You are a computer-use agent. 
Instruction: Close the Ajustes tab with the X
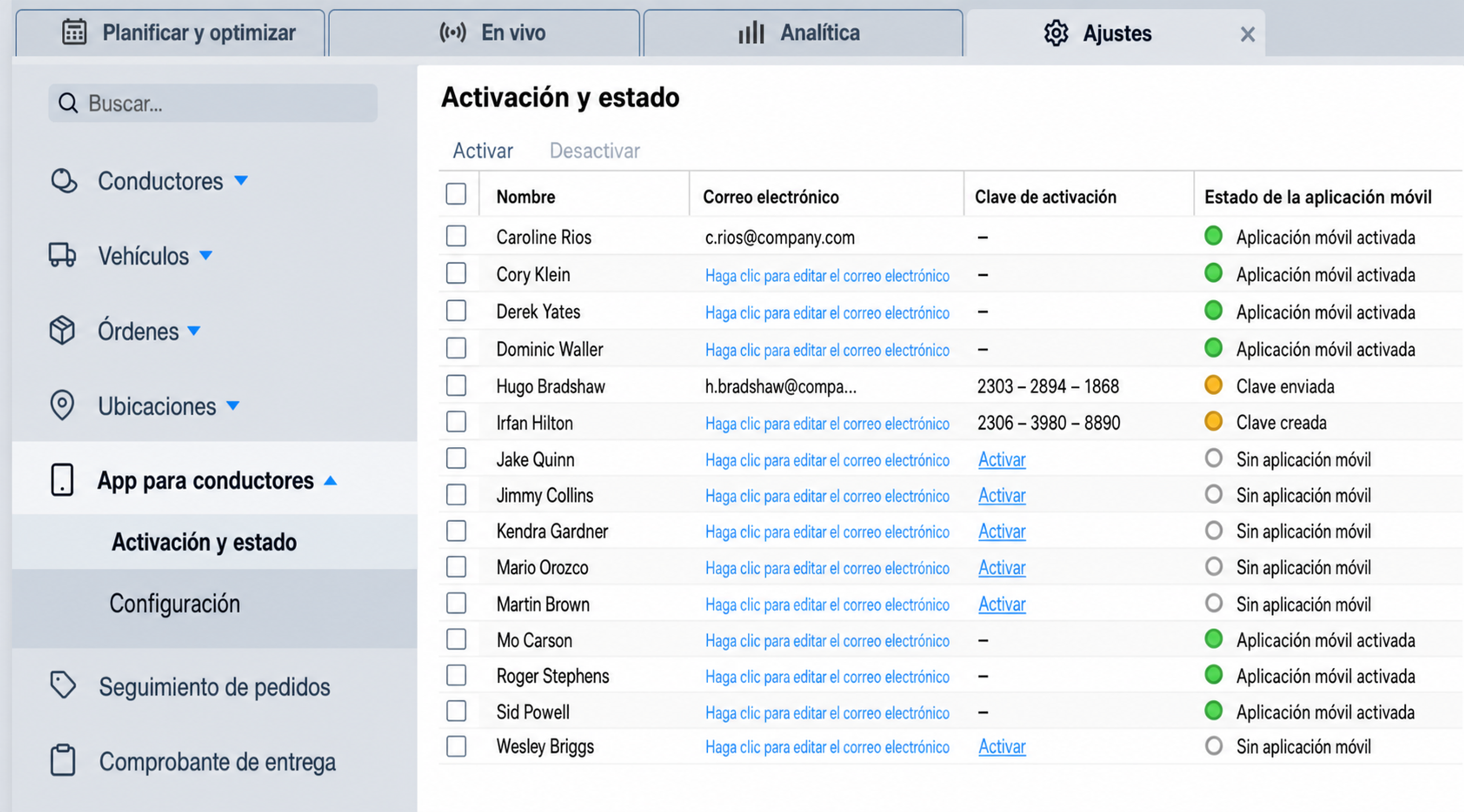pos(1247,35)
